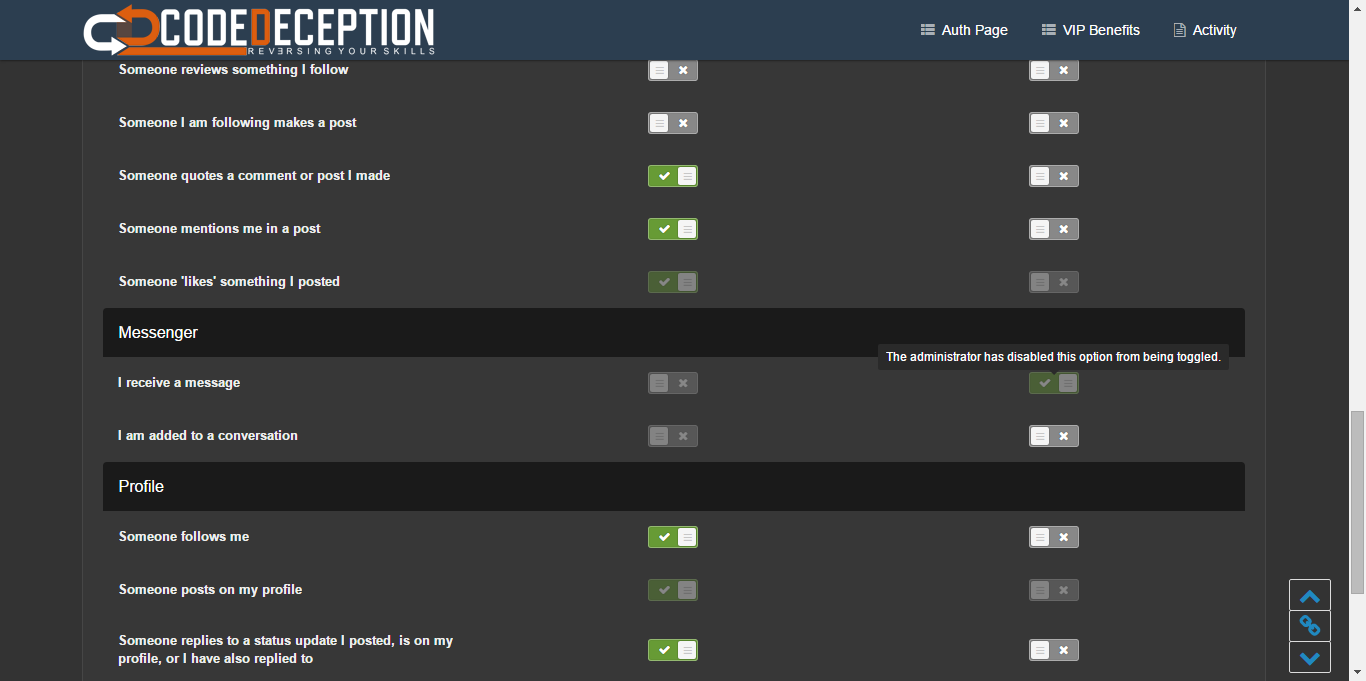
Task: Click the scroll-up chevron button
Action: [1310, 596]
